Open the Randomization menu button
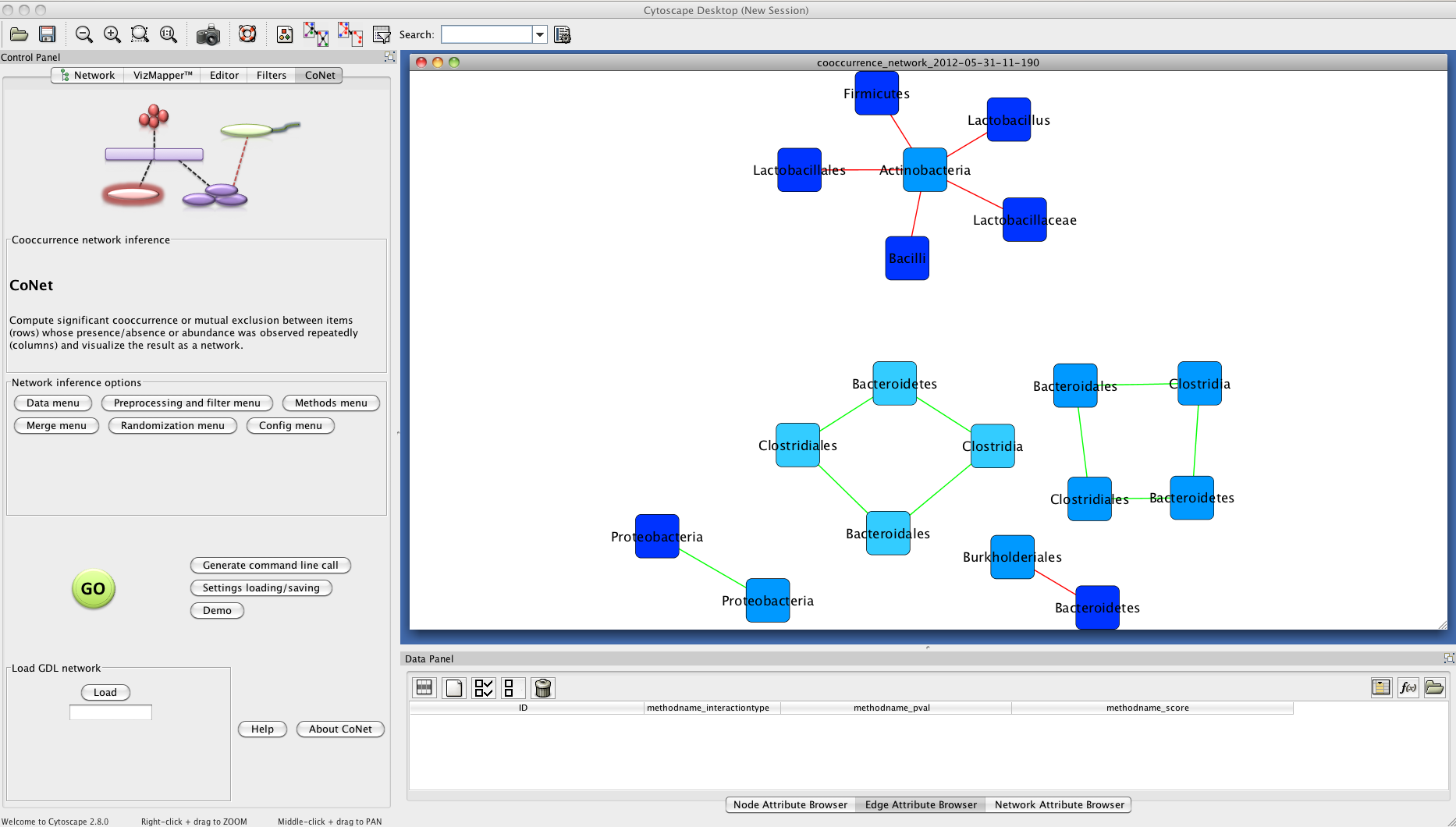 pyautogui.click(x=172, y=426)
